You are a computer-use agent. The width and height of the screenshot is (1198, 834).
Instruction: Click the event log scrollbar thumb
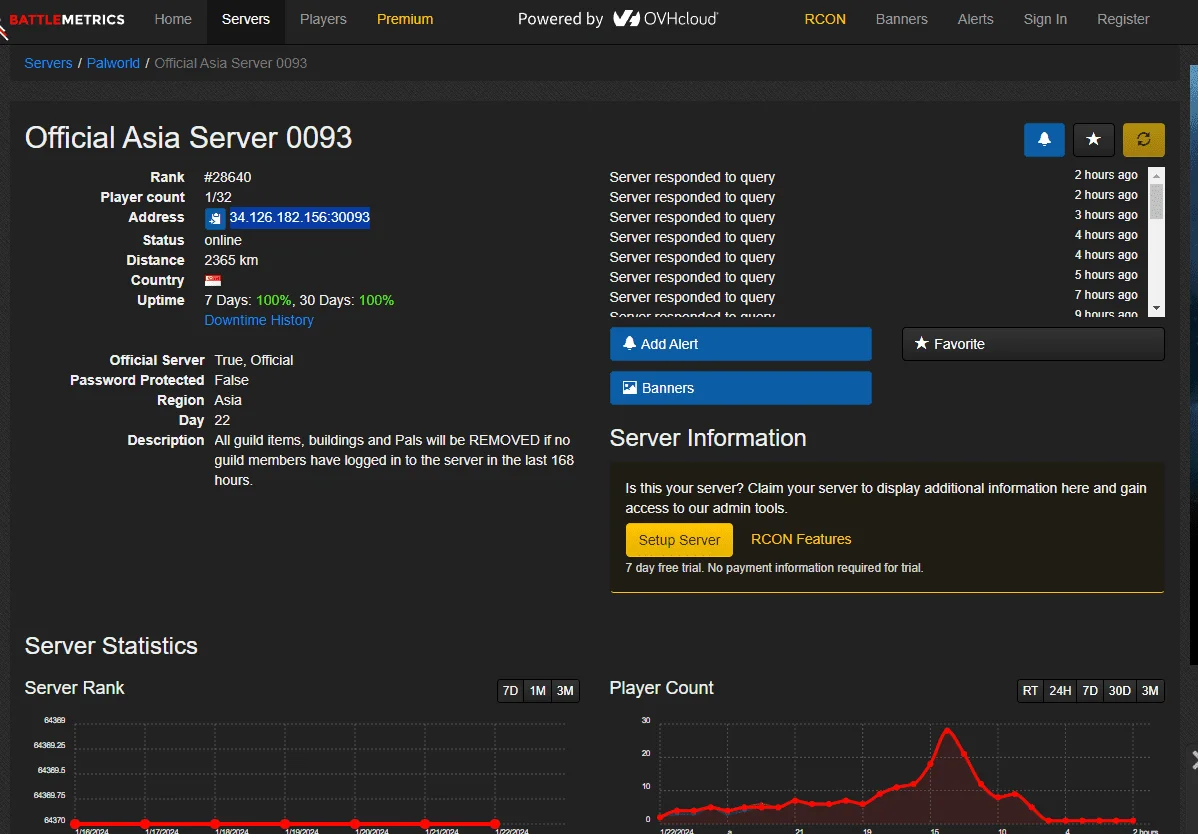[x=1156, y=201]
